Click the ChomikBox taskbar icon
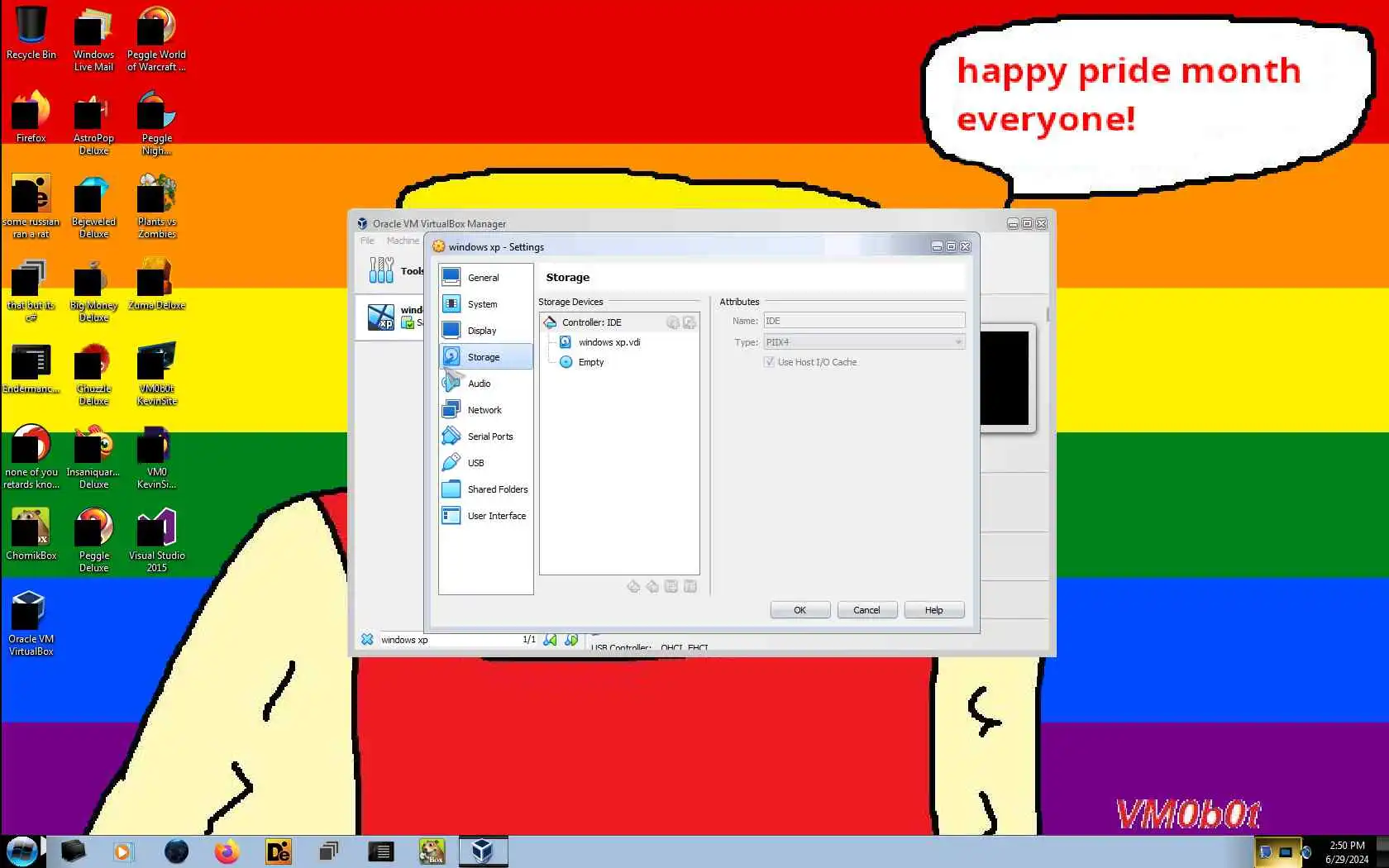 pyautogui.click(x=432, y=851)
